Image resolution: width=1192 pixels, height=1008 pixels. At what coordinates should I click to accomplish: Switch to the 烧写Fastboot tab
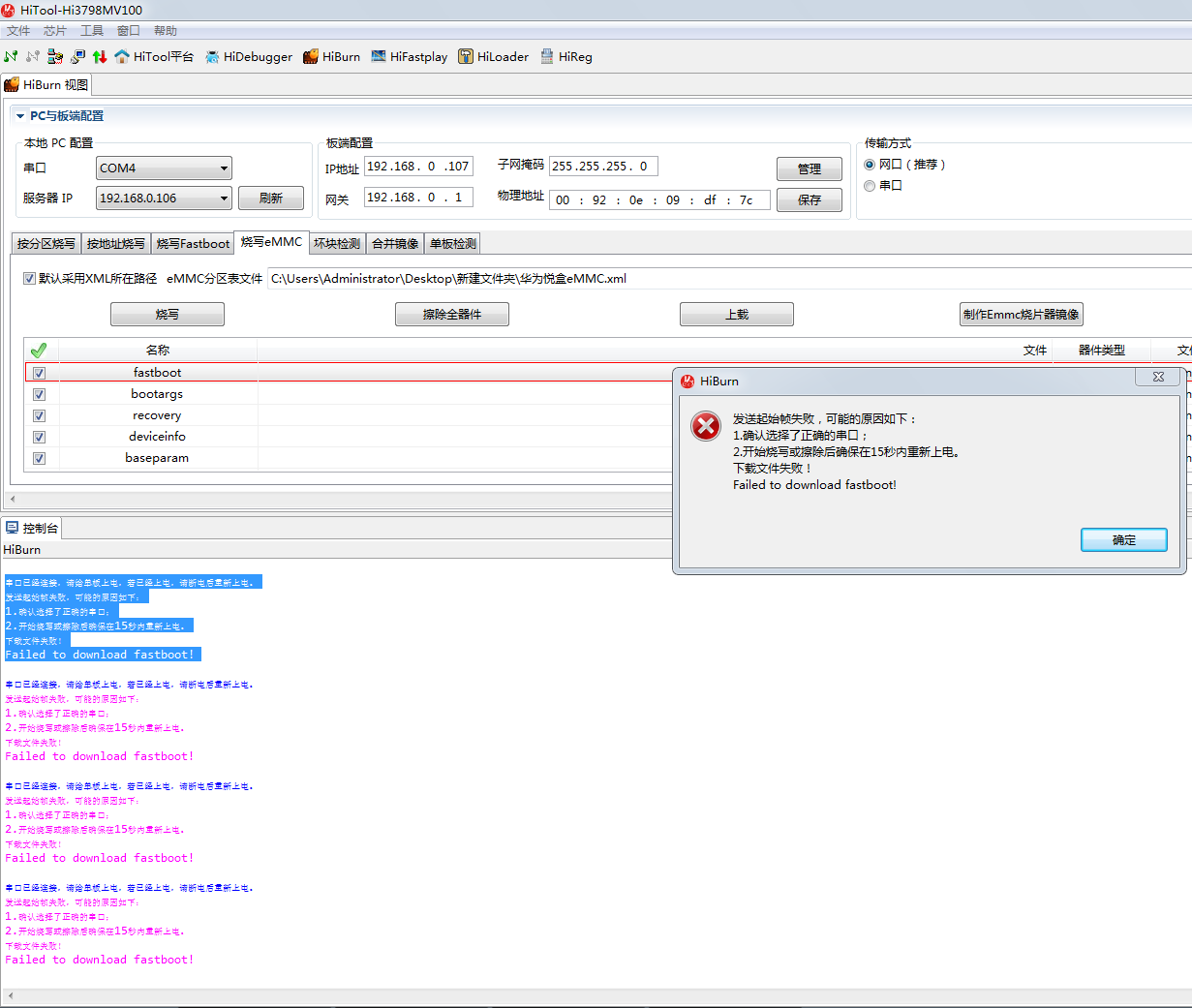coord(194,244)
